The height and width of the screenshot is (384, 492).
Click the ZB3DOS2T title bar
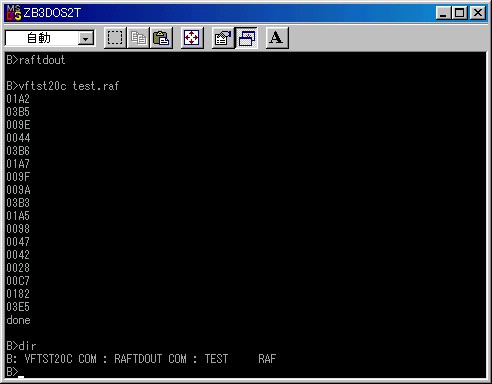(x=220, y=13)
